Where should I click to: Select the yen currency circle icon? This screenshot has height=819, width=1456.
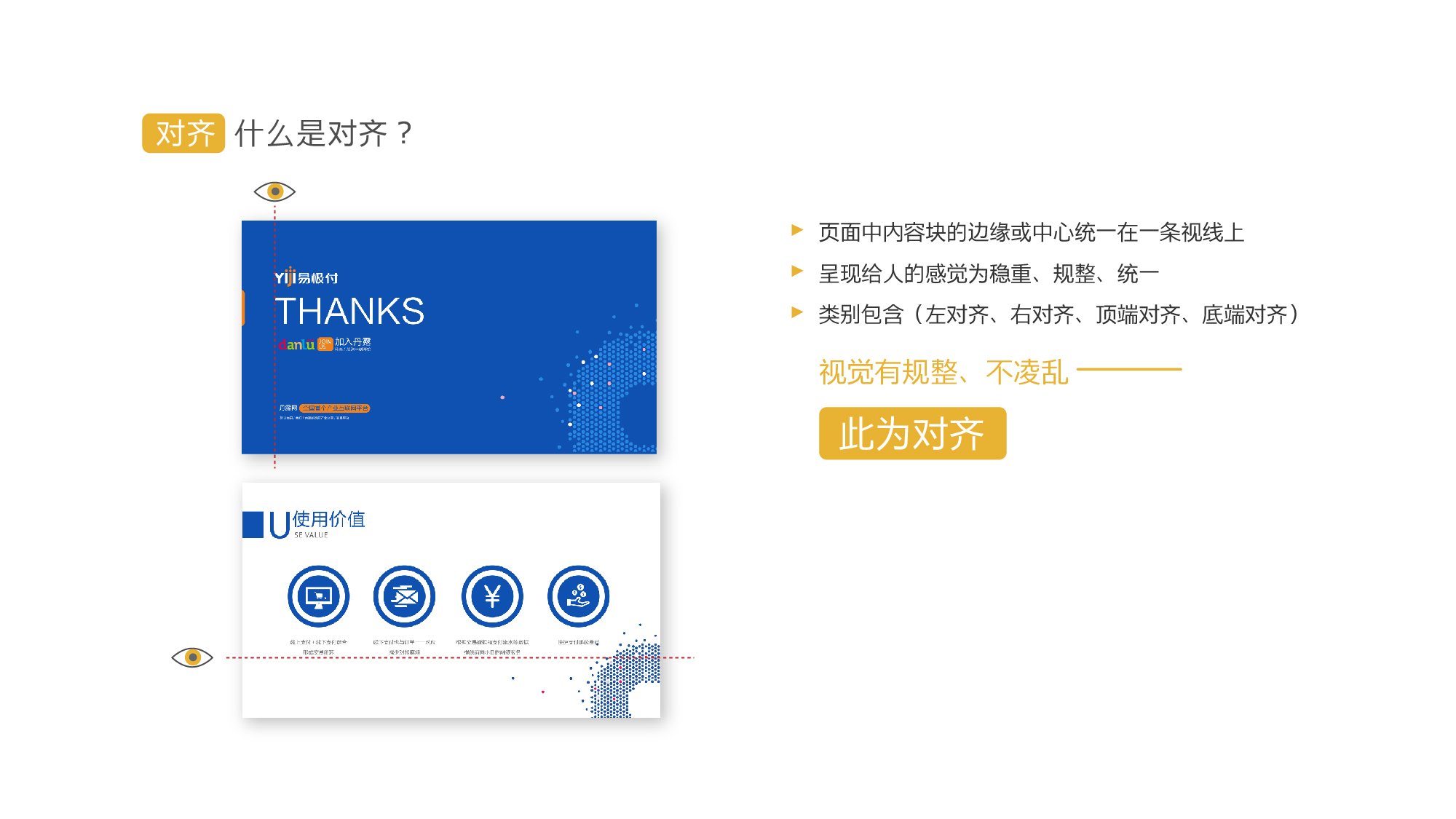point(492,596)
